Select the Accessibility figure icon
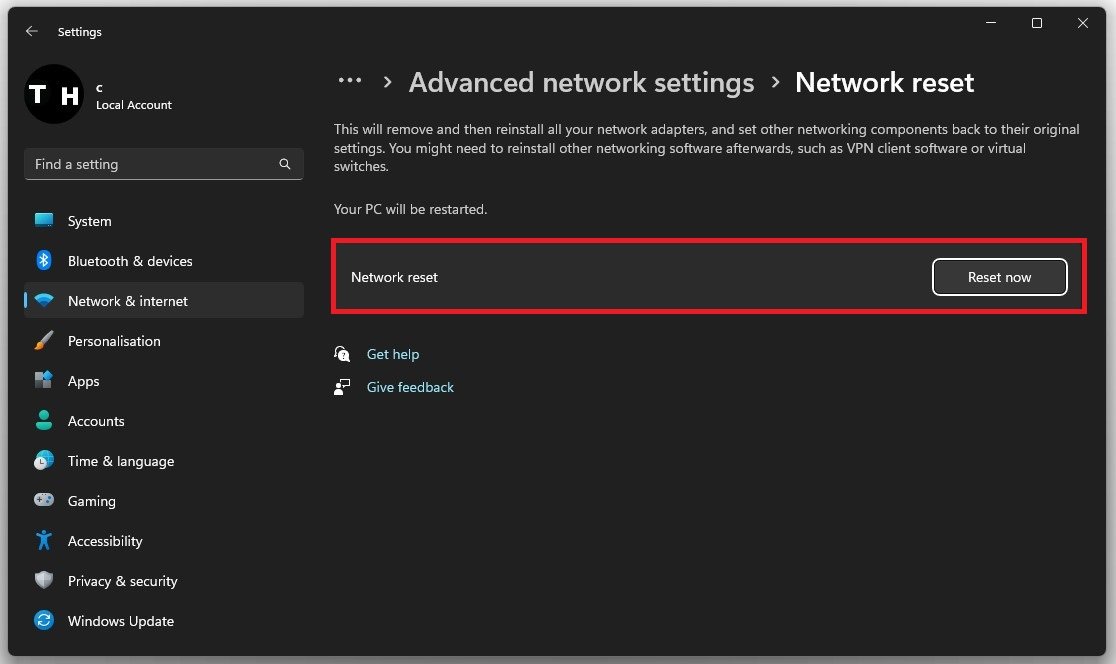Viewport: 1116px width, 664px height. (44, 541)
